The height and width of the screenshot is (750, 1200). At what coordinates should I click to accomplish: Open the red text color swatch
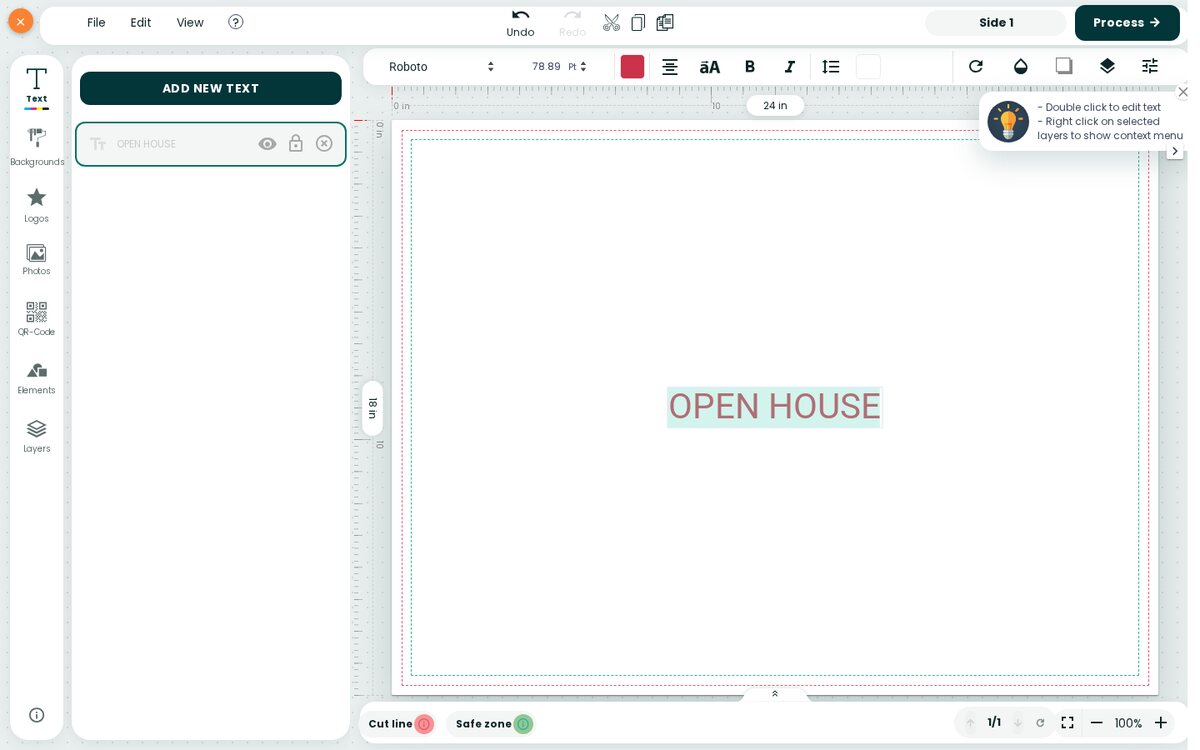pyautogui.click(x=632, y=67)
